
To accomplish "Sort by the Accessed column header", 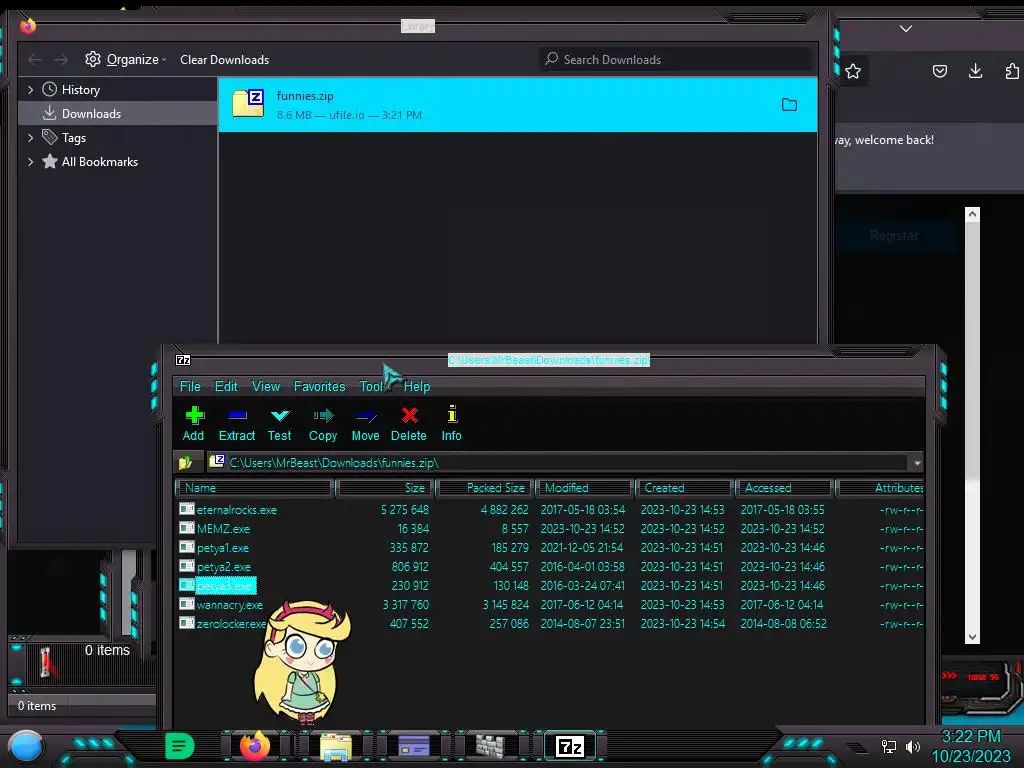I will tap(784, 488).
